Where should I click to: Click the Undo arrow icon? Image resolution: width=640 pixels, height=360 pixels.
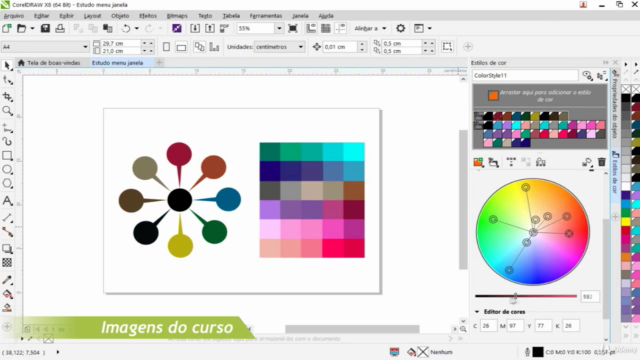[126, 28]
